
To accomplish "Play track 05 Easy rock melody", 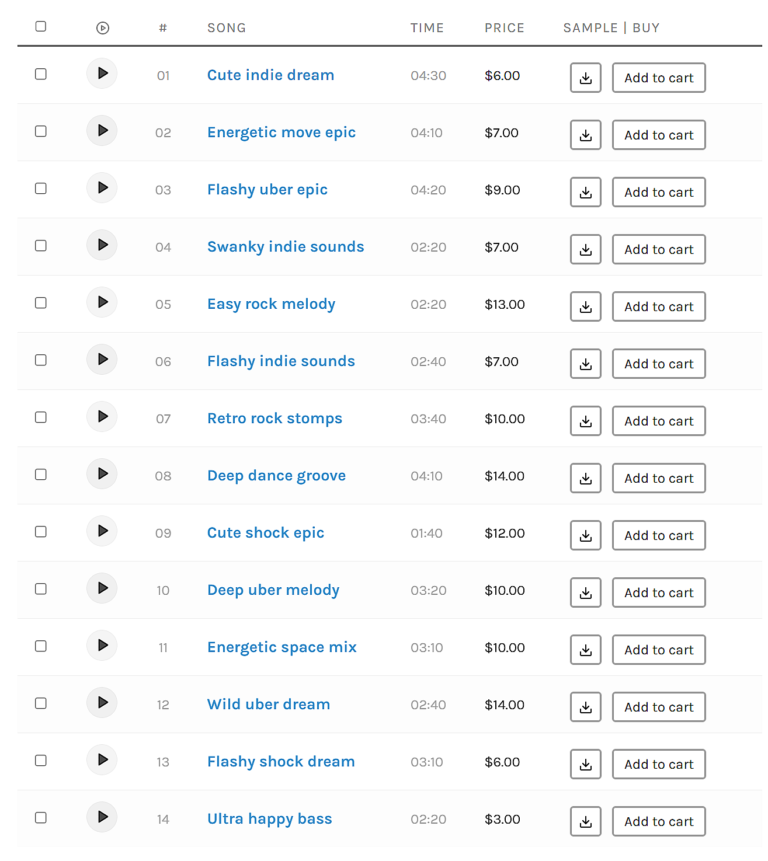I will [x=102, y=303].
